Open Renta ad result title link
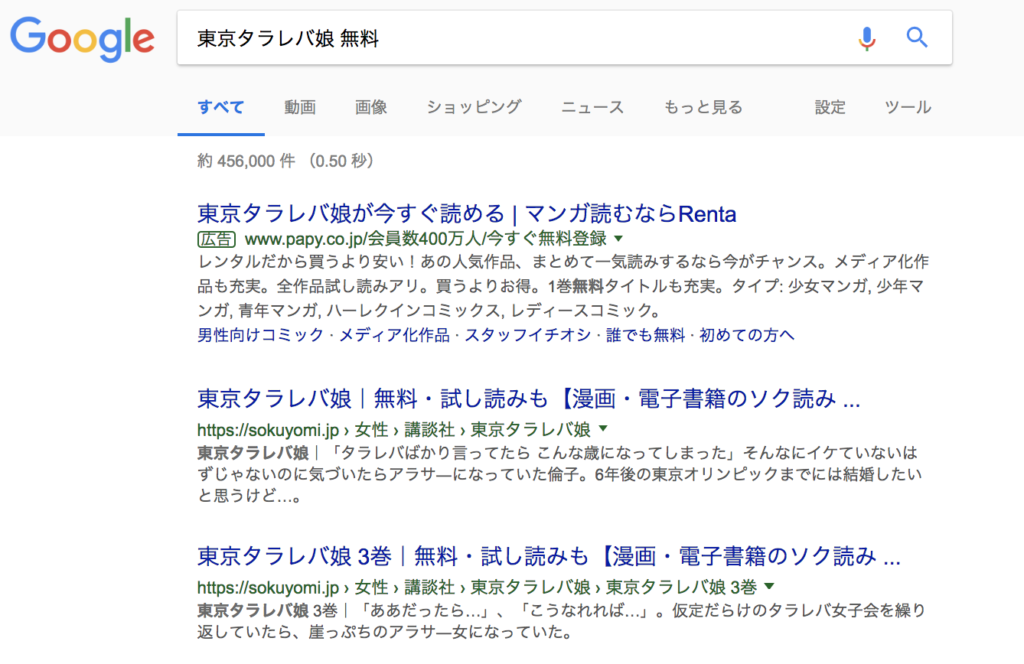The image size is (1024, 664). coord(467,213)
